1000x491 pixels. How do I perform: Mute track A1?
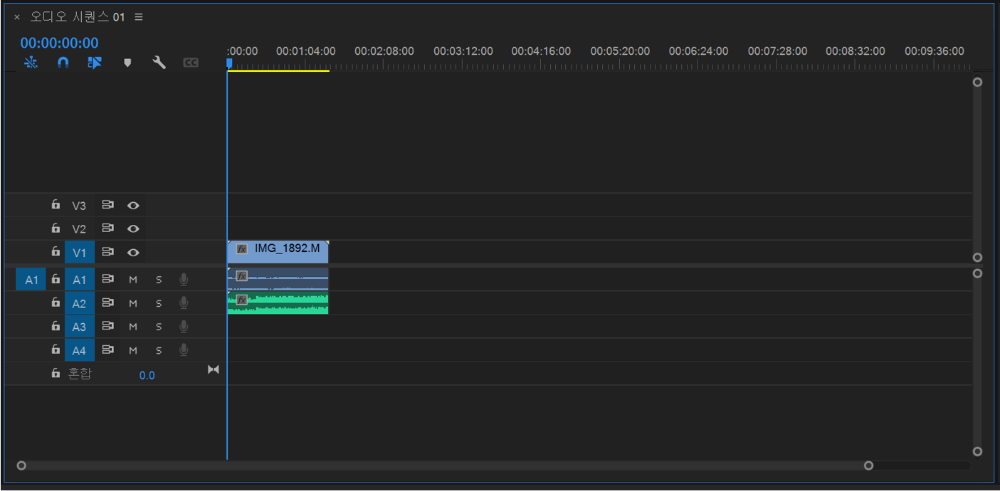[133, 279]
